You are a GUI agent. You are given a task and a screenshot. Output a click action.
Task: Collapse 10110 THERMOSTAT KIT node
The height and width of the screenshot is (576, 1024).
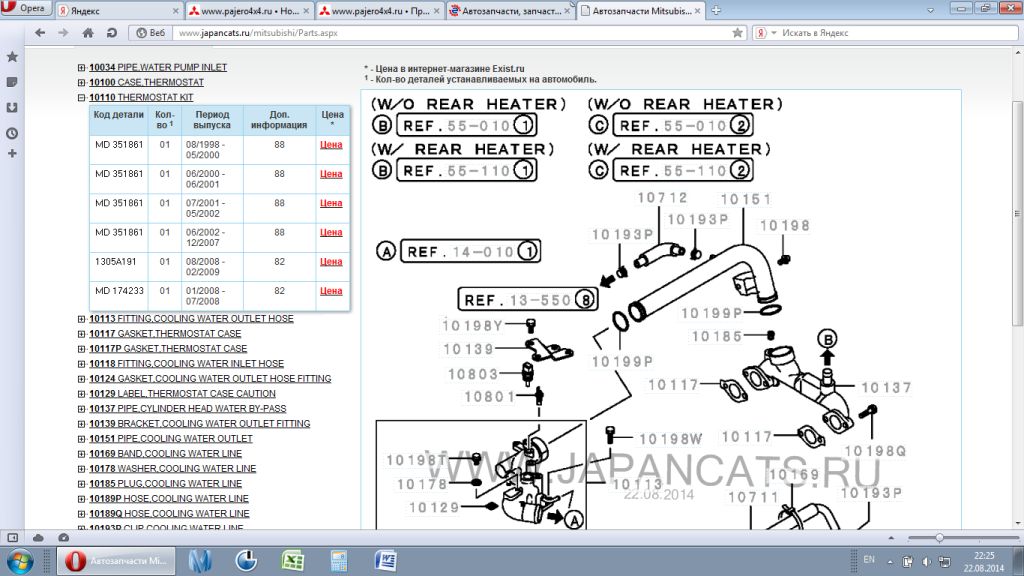tap(82, 97)
